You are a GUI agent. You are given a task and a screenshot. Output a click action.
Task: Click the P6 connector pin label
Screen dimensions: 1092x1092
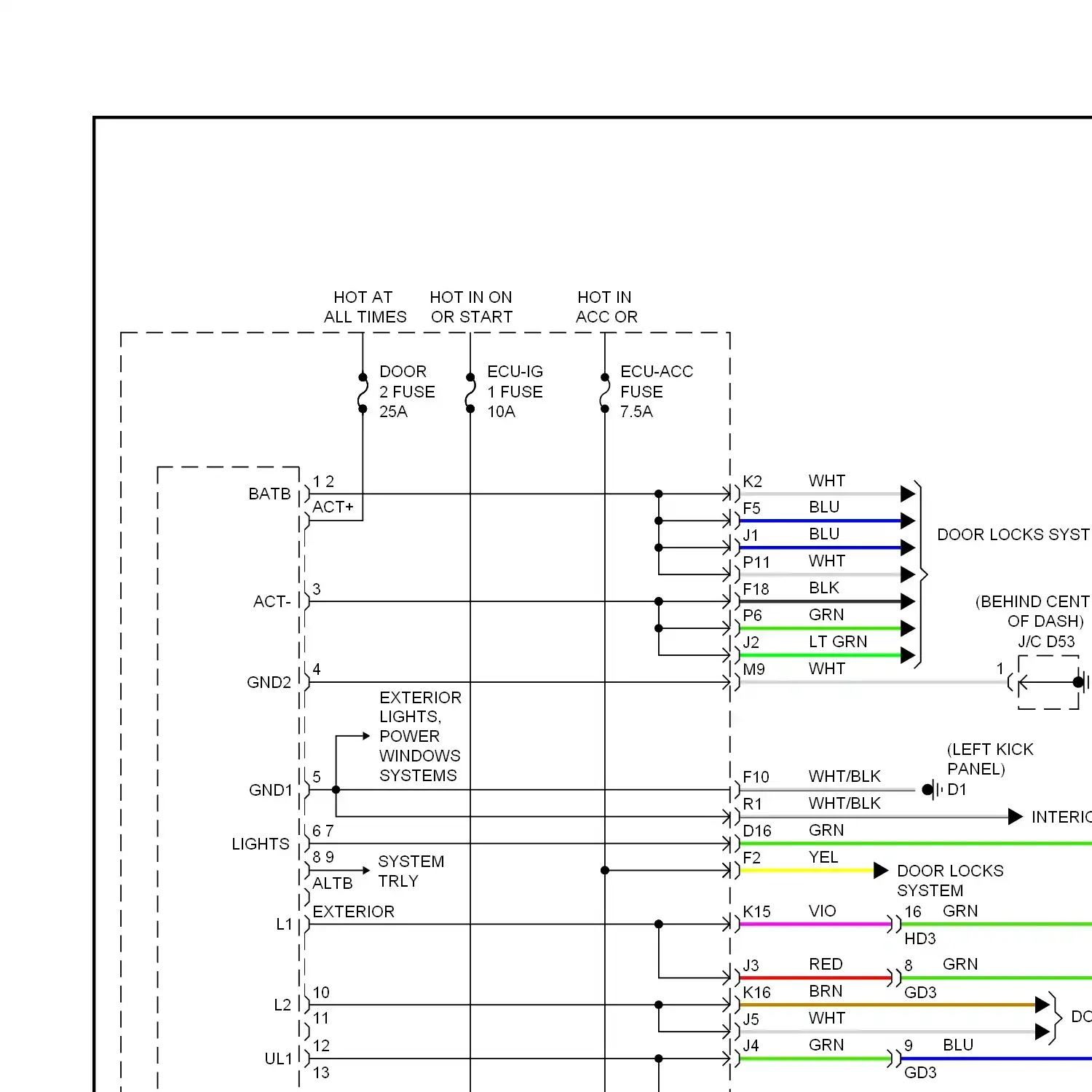[752, 616]
